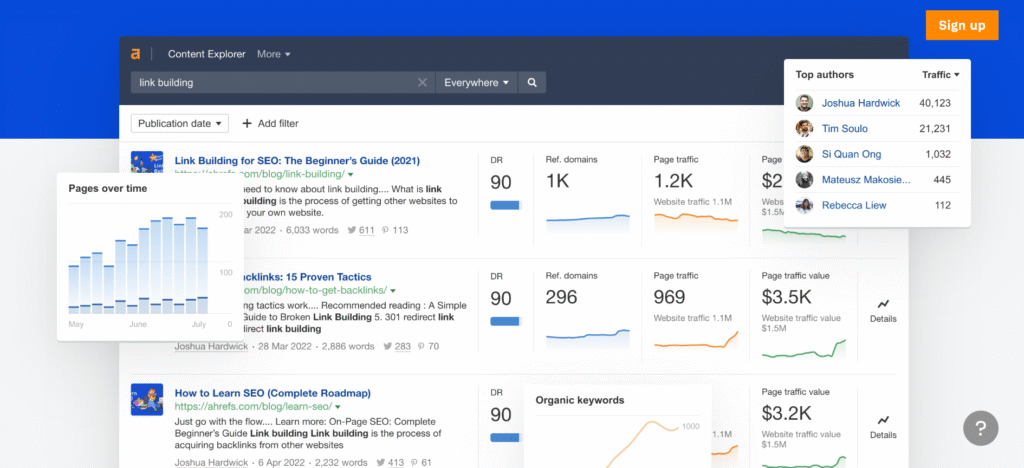This screenshot has height=468, width=1024.
Task: Open Si Quan Ong author link
Action: [851, 154]
